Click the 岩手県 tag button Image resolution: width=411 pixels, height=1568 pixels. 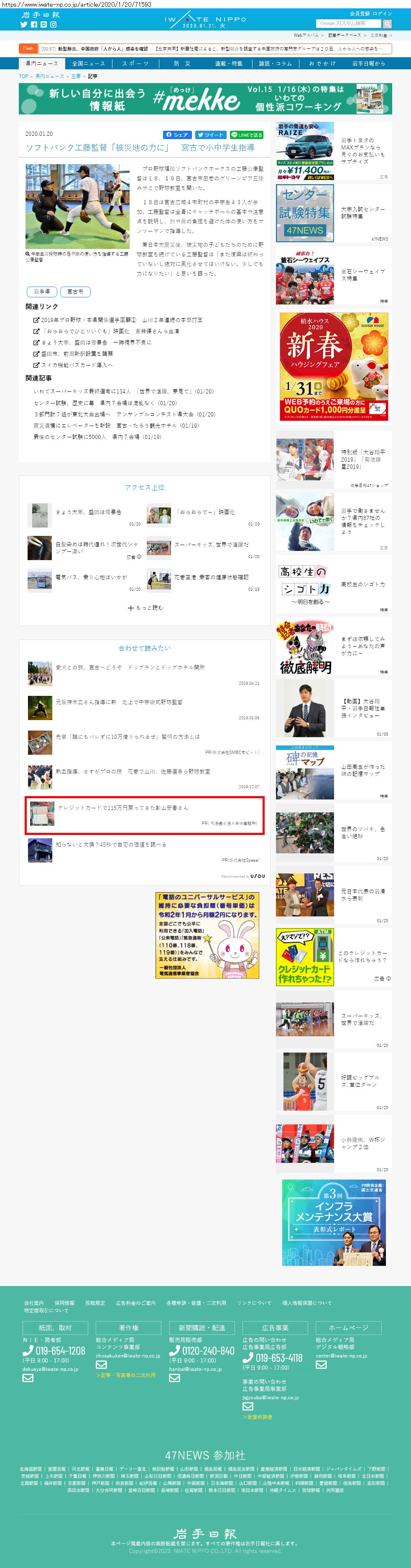[42, 292]
